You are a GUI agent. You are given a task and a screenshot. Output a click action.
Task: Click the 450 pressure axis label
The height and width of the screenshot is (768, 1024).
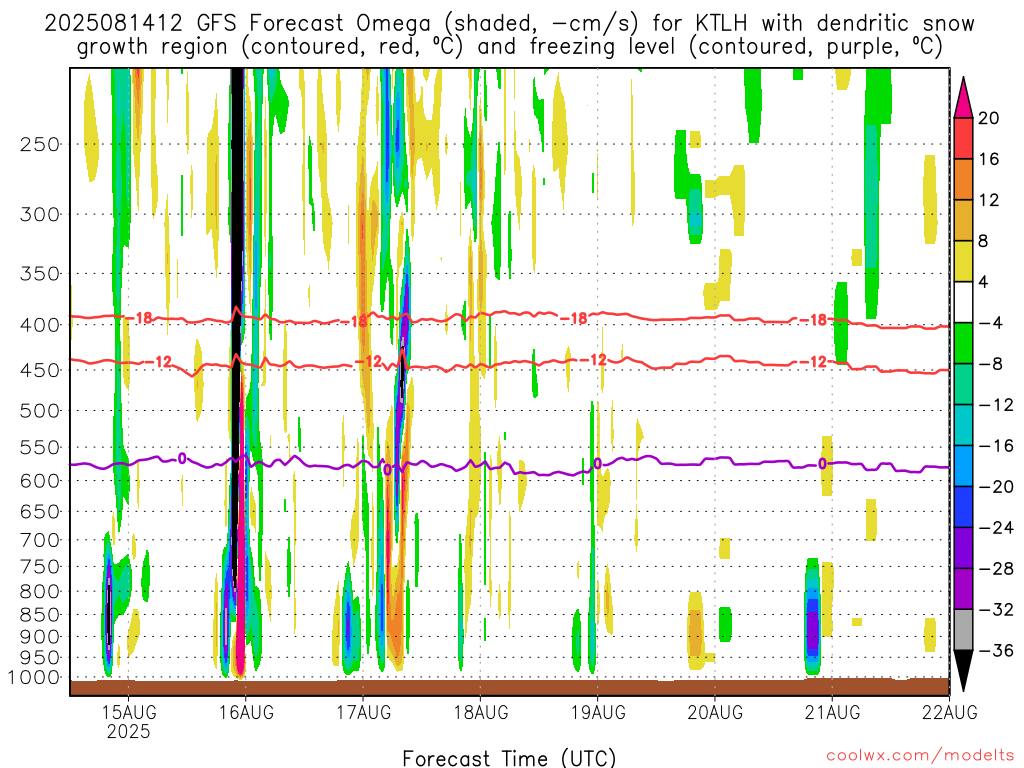(x=40, y=370)
